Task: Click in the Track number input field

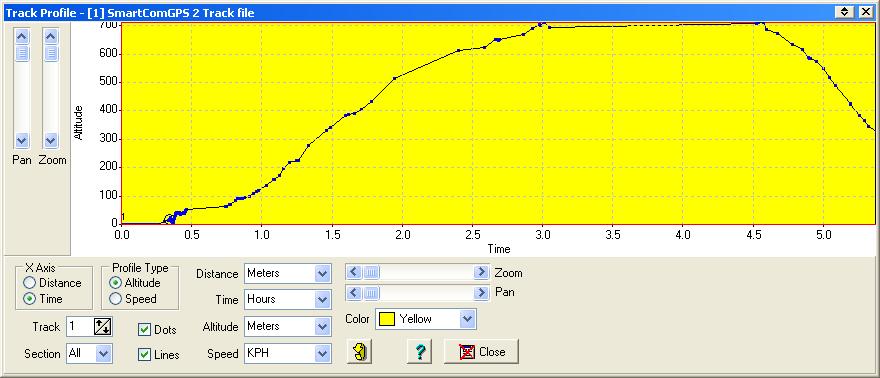Action: coord(80,326)
